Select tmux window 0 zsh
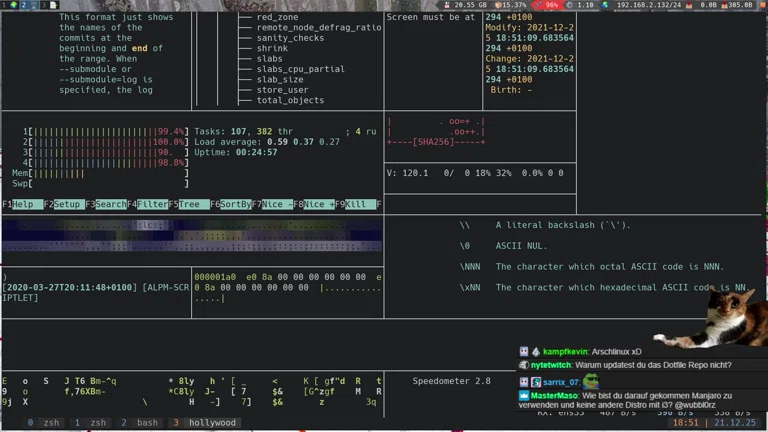Viewport: 768px width, 432px height. pos(43,422)
